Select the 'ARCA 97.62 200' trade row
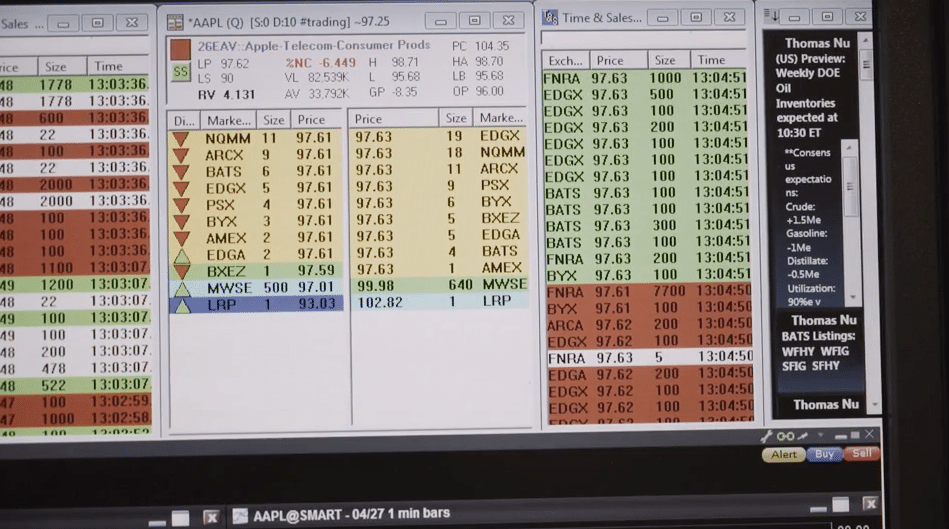Image resolution: width=949 pixels, height=529 pixels. click(x=648, y=324)
